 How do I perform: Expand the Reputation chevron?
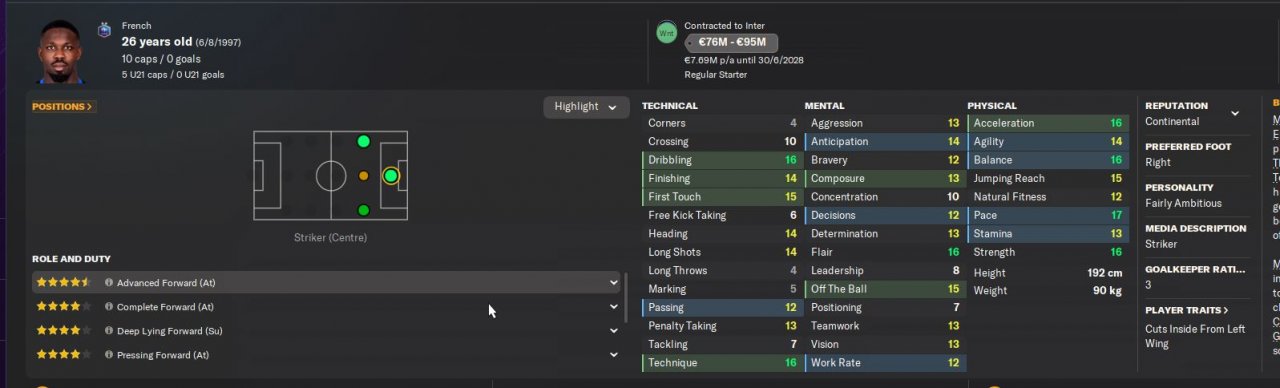click(x=1235, y=113)
